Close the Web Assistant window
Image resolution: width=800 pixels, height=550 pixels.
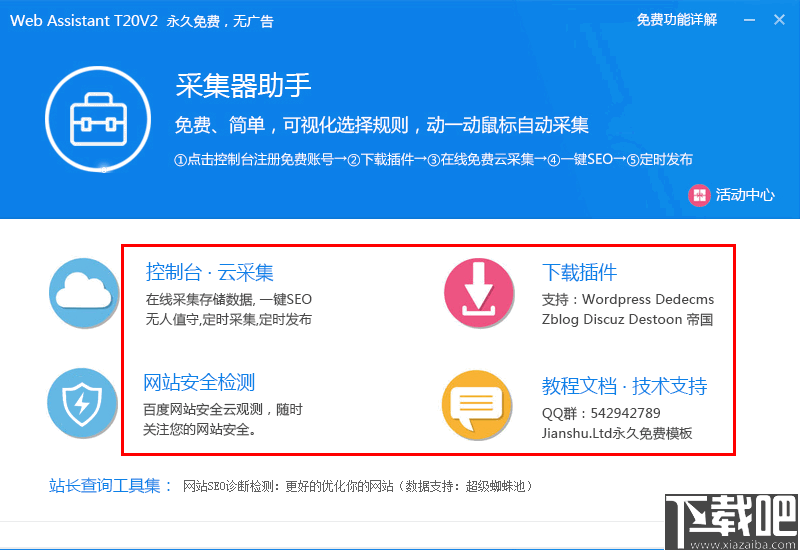point(779,20)
